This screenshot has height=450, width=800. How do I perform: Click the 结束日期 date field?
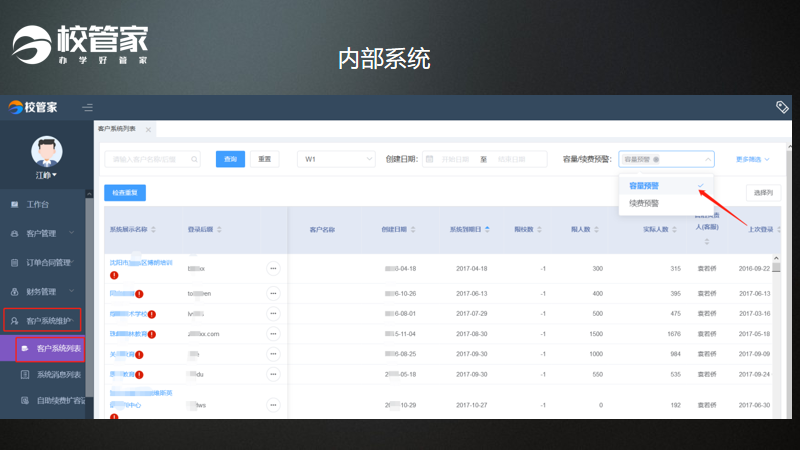pos(512,159)
